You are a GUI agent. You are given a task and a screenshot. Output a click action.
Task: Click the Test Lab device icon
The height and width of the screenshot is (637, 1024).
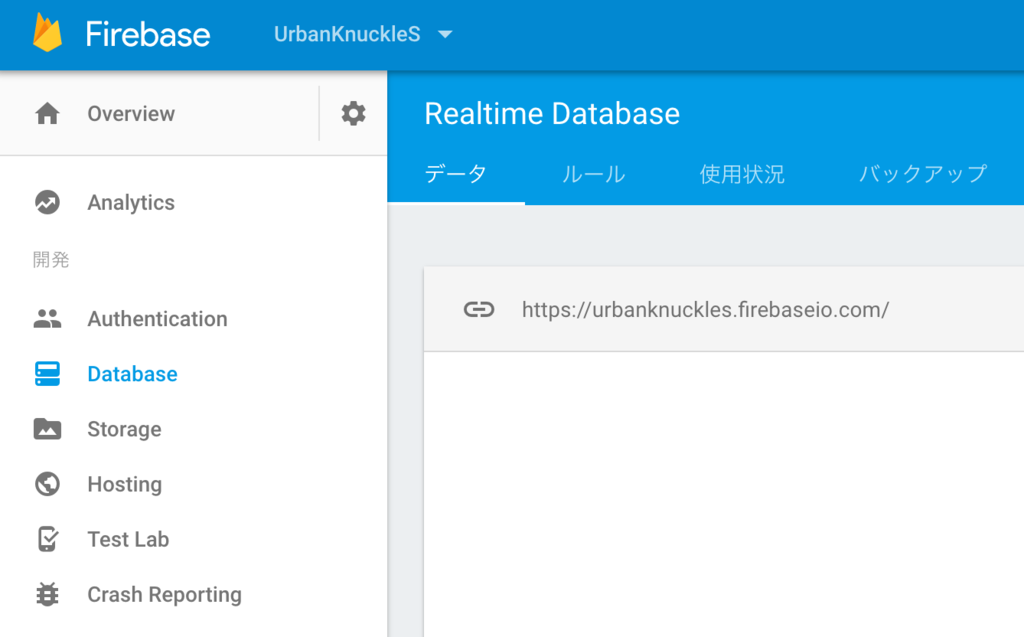click(x=47, y=539)
